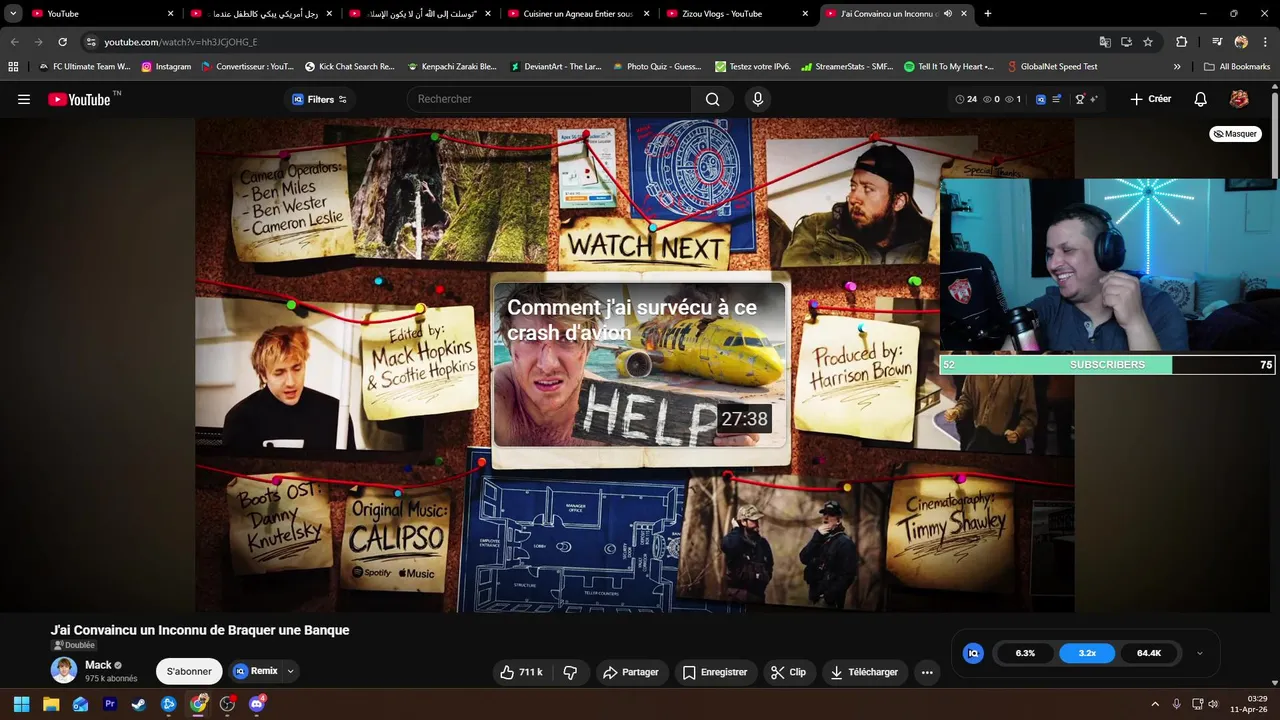The width and height of the screenshot is (1280, 720).
Task: Open OBS Studio from the taskbar
Action: [x=227, y=704]
